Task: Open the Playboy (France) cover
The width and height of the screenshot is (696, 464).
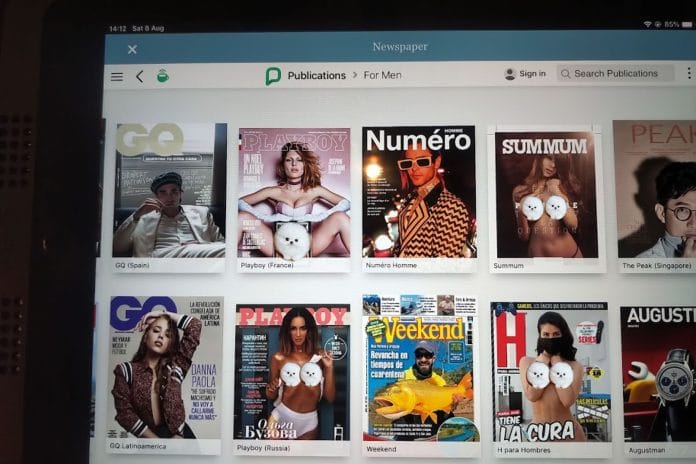Action: click(294, 193)
